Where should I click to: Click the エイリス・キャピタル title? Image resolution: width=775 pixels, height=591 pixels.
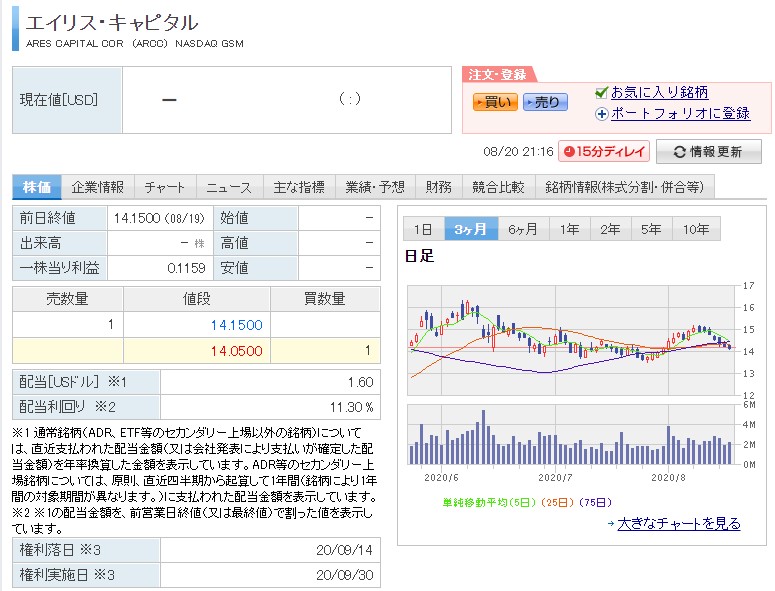click(112, 23)
